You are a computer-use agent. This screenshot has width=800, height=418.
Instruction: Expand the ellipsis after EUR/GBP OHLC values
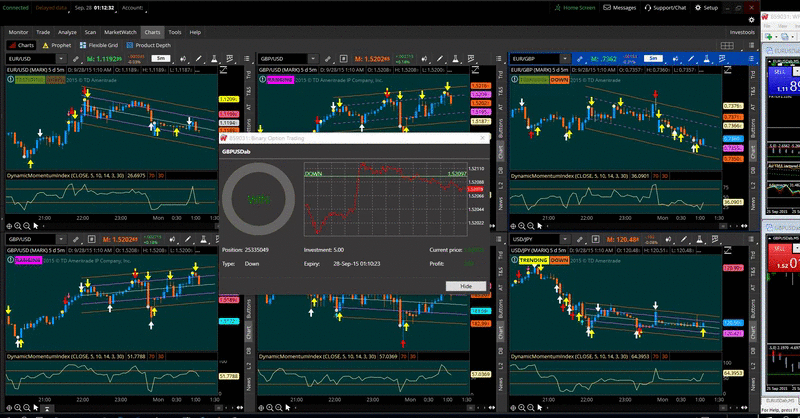click(x=701, y=70)
